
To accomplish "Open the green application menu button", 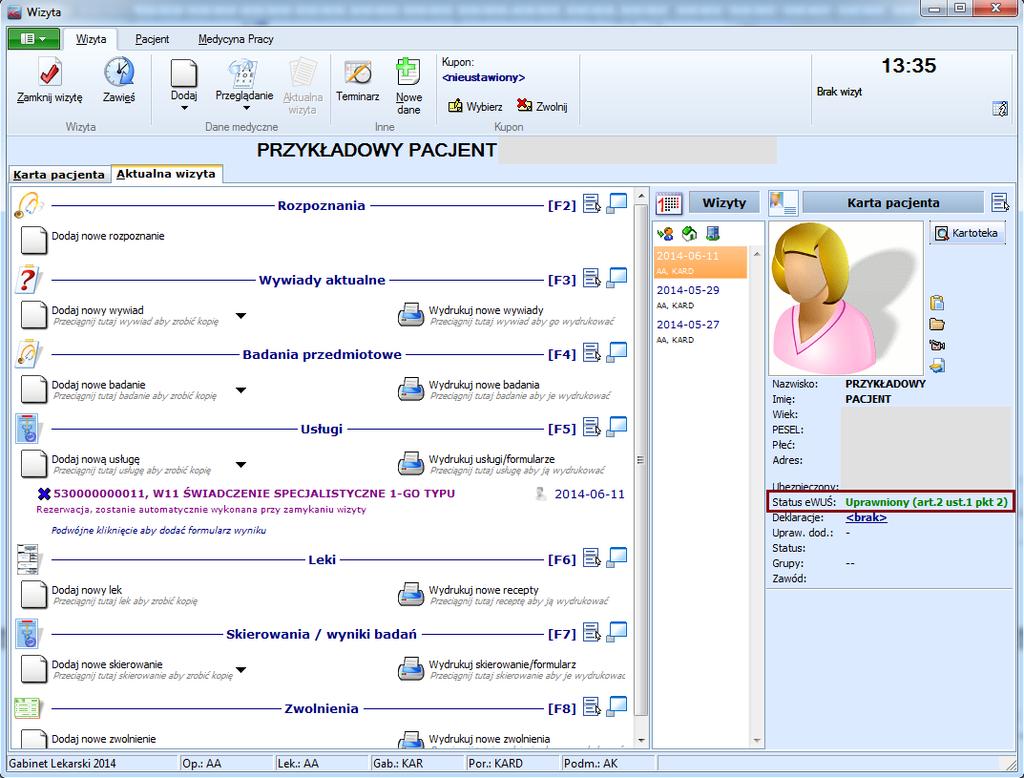I will [34, 39].
